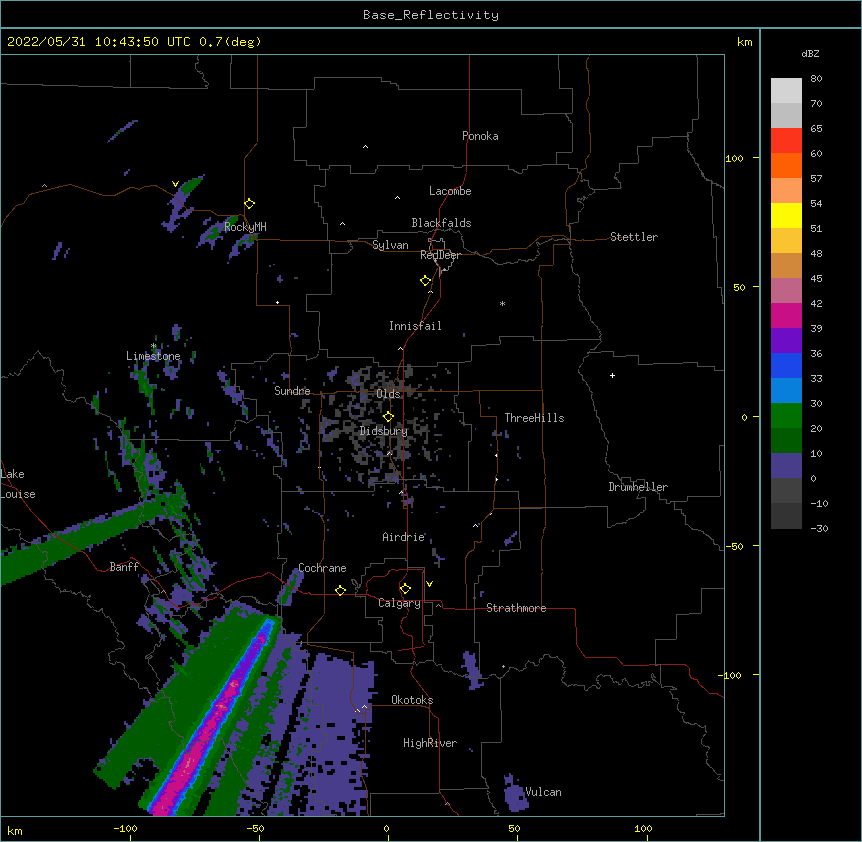Click the yellow diamond marker near Olds
Screen dimensions: 862x842
click(x=388, y=416)
